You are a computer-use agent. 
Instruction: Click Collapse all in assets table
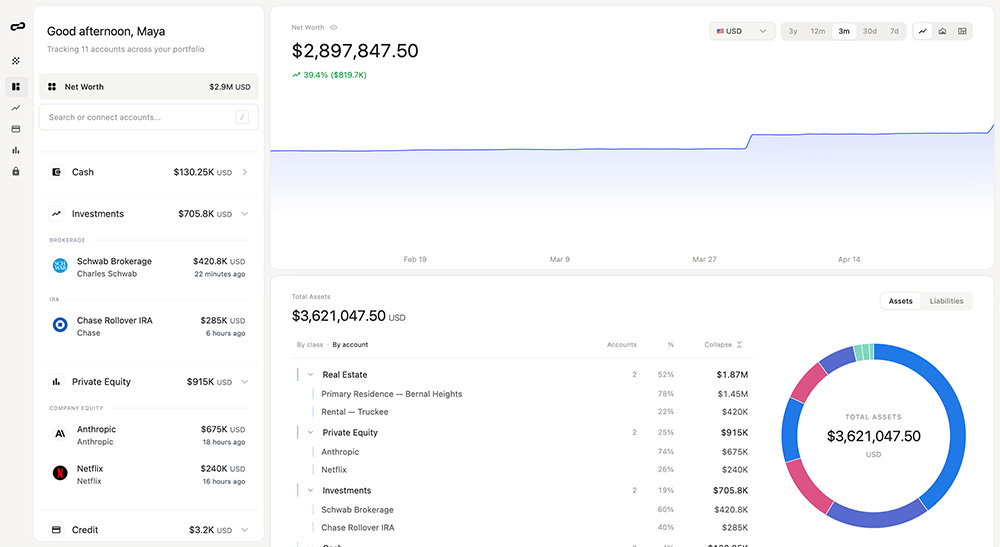(x=723, y=345)
